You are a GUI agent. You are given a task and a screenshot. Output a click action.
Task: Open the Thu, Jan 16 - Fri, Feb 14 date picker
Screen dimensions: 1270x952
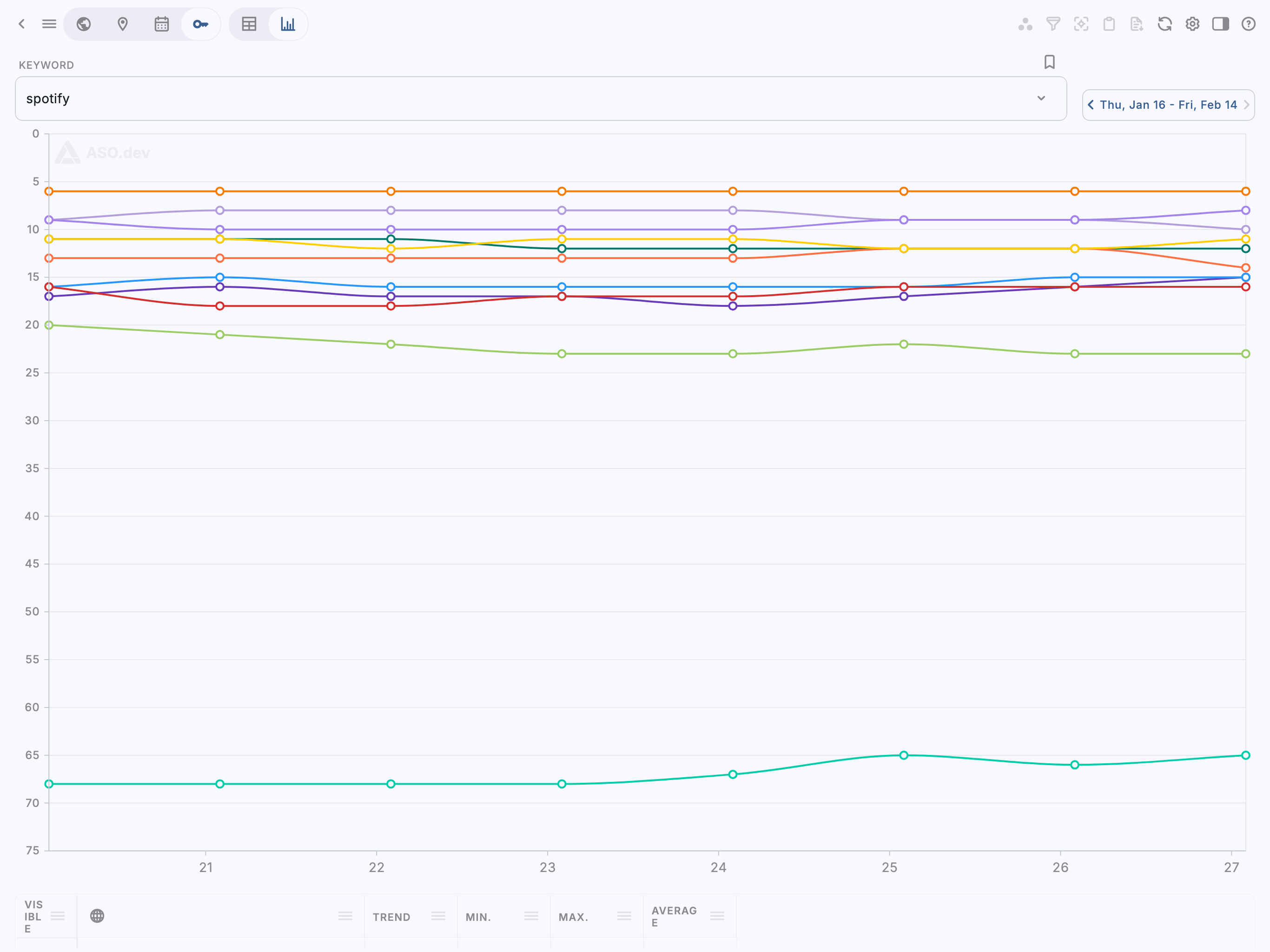(x=1168, y=105)
